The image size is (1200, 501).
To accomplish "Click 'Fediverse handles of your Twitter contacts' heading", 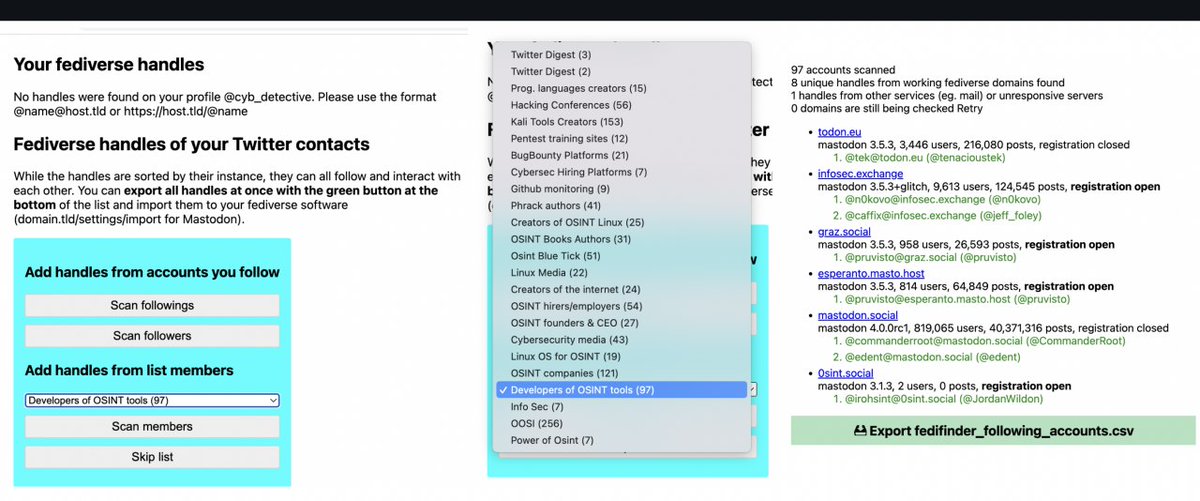I will 192,144.
